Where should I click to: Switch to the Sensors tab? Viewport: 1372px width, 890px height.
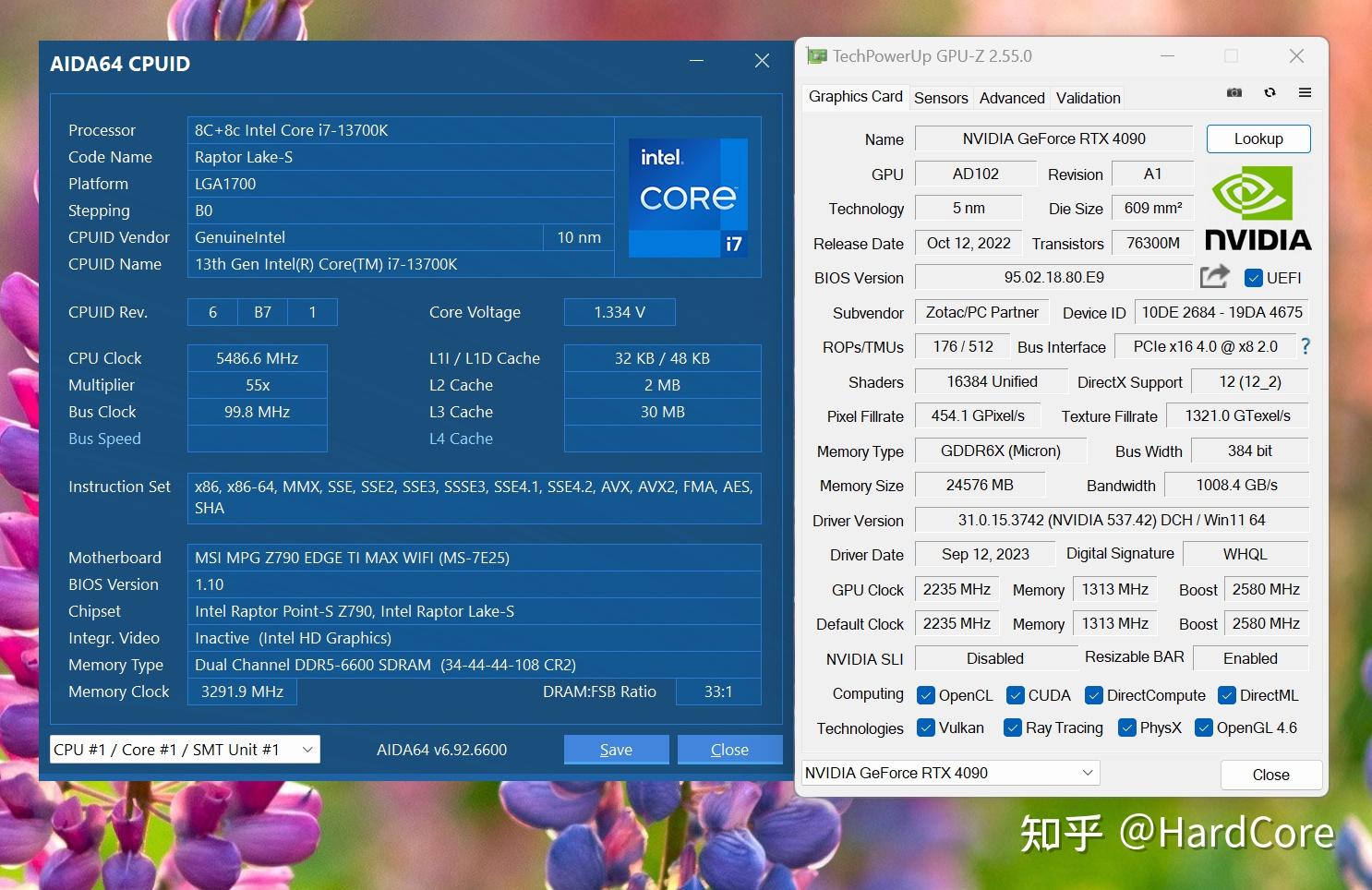tap(941, 98)
